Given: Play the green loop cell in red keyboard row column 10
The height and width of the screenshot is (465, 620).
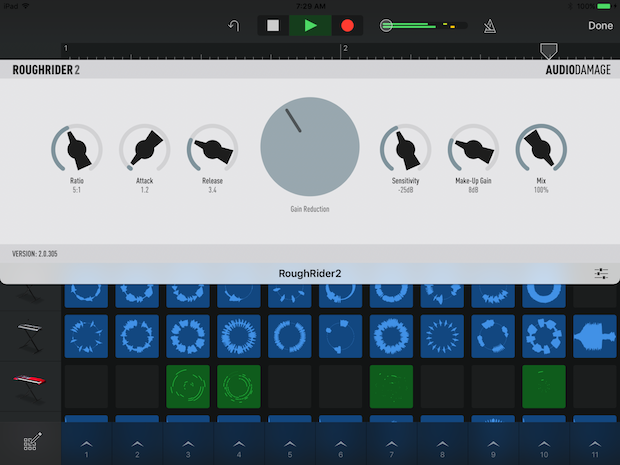Looking at the screenshot, I should pyautogui.click(x=544, y=387).
